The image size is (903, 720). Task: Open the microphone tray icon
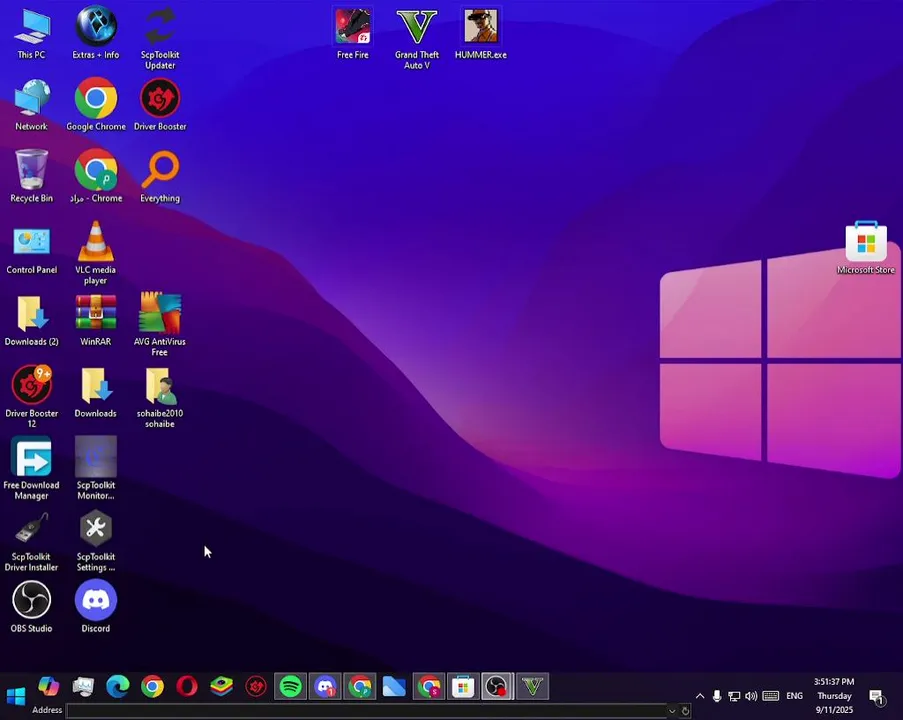pyautogui.click(x=717, y=696)
